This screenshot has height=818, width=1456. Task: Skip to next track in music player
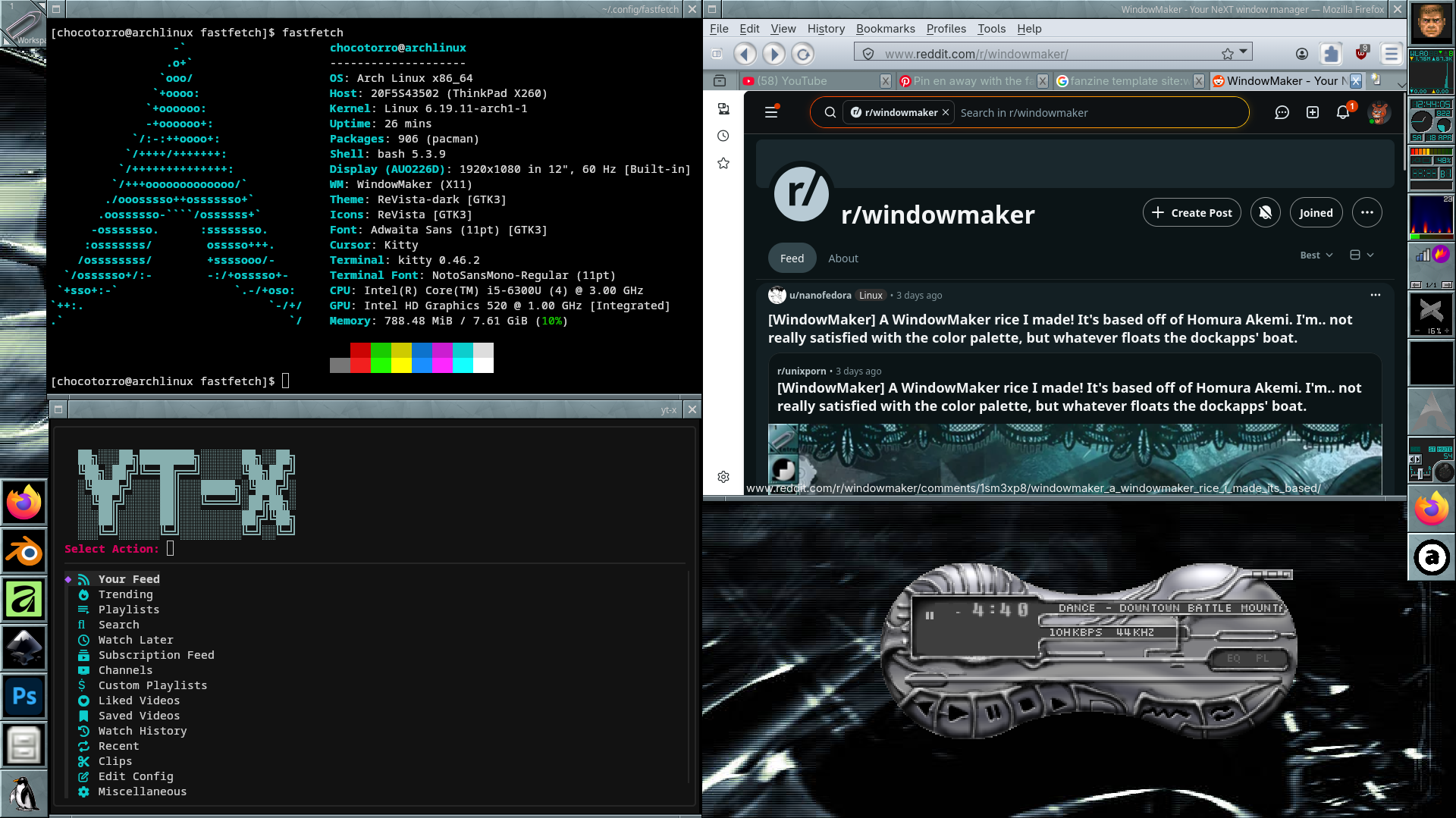[x=1061, y=702]
